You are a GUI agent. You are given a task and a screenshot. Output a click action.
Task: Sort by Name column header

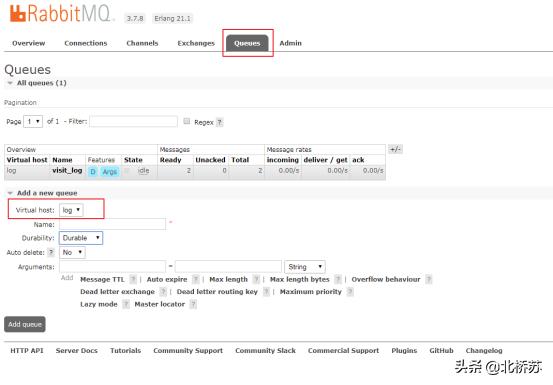point(62,160)
